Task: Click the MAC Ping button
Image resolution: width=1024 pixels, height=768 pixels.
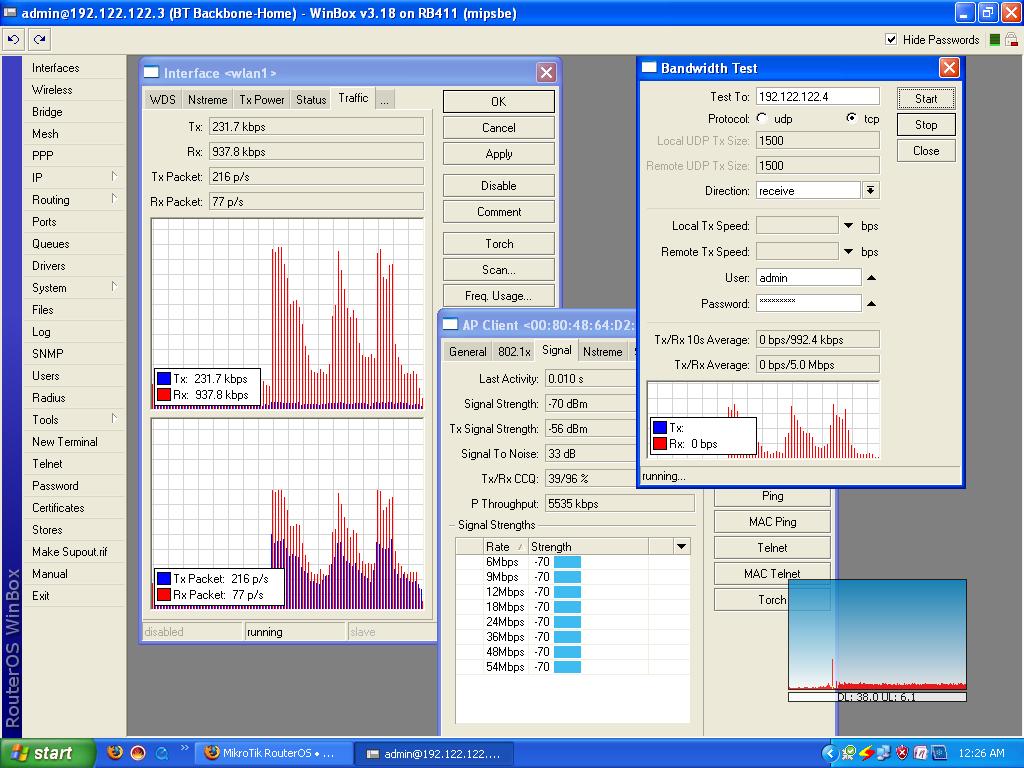Action: 773,522
